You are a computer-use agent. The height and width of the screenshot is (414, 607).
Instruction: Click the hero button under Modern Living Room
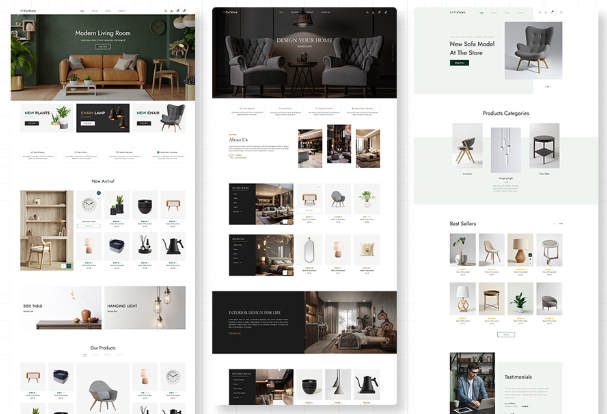pos(103,46)
